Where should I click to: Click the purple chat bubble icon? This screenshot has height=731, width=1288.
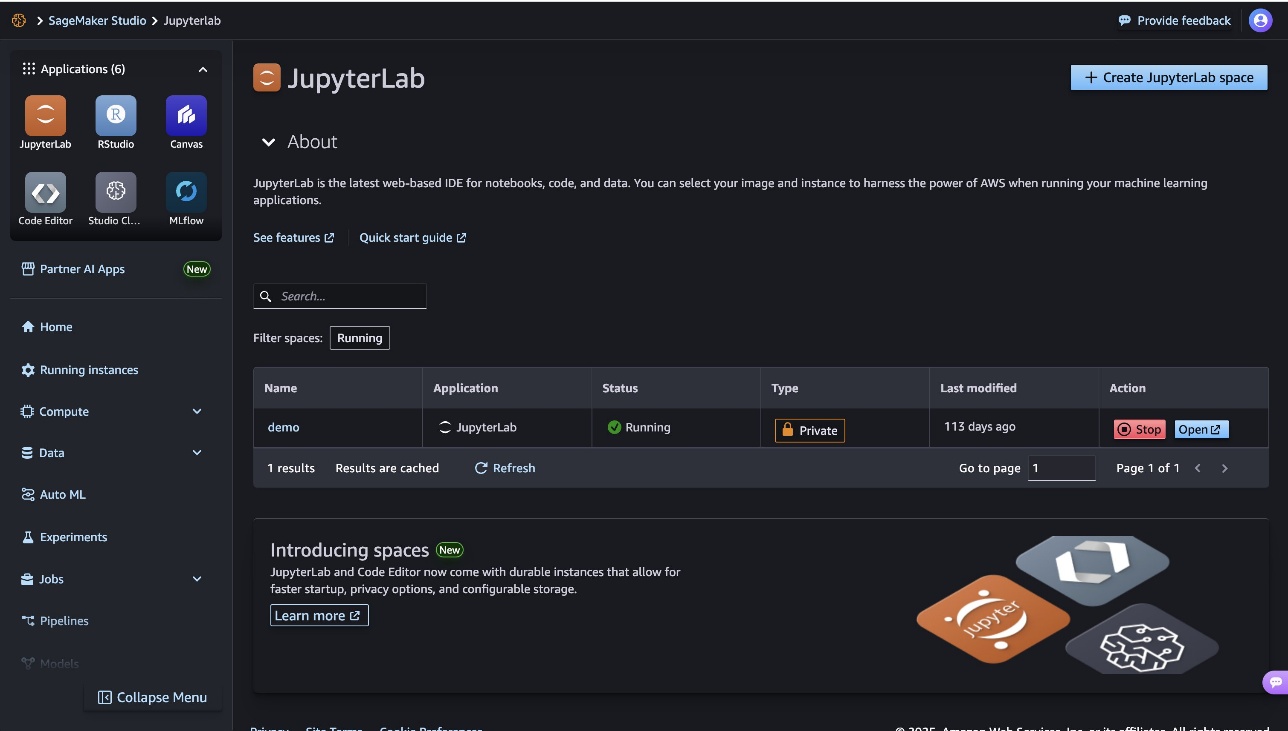(x=1274, y=682)
